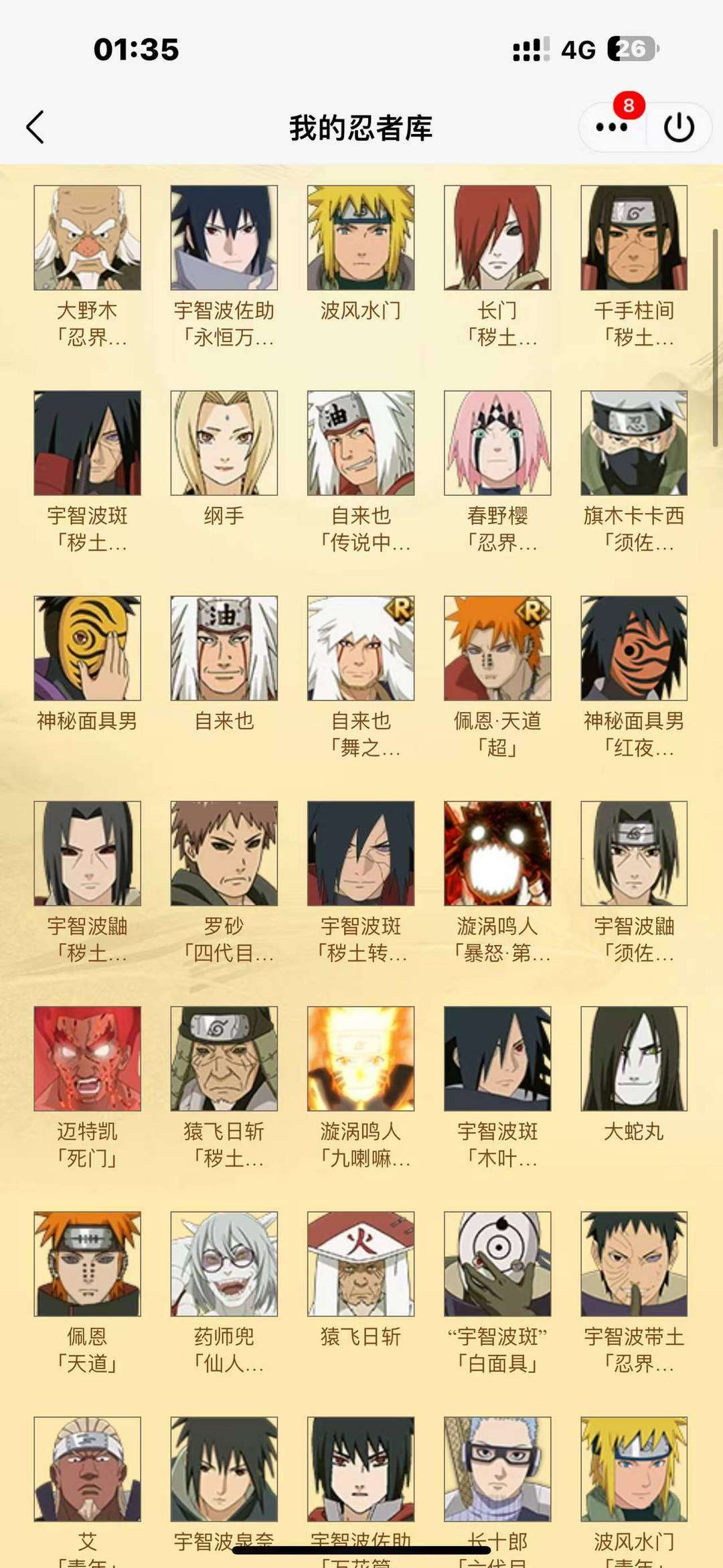Select 漩涡鸣人「九喇嘛…」 glowing avatar
Screen dimensions: 723x1568
pos(361,1058)
